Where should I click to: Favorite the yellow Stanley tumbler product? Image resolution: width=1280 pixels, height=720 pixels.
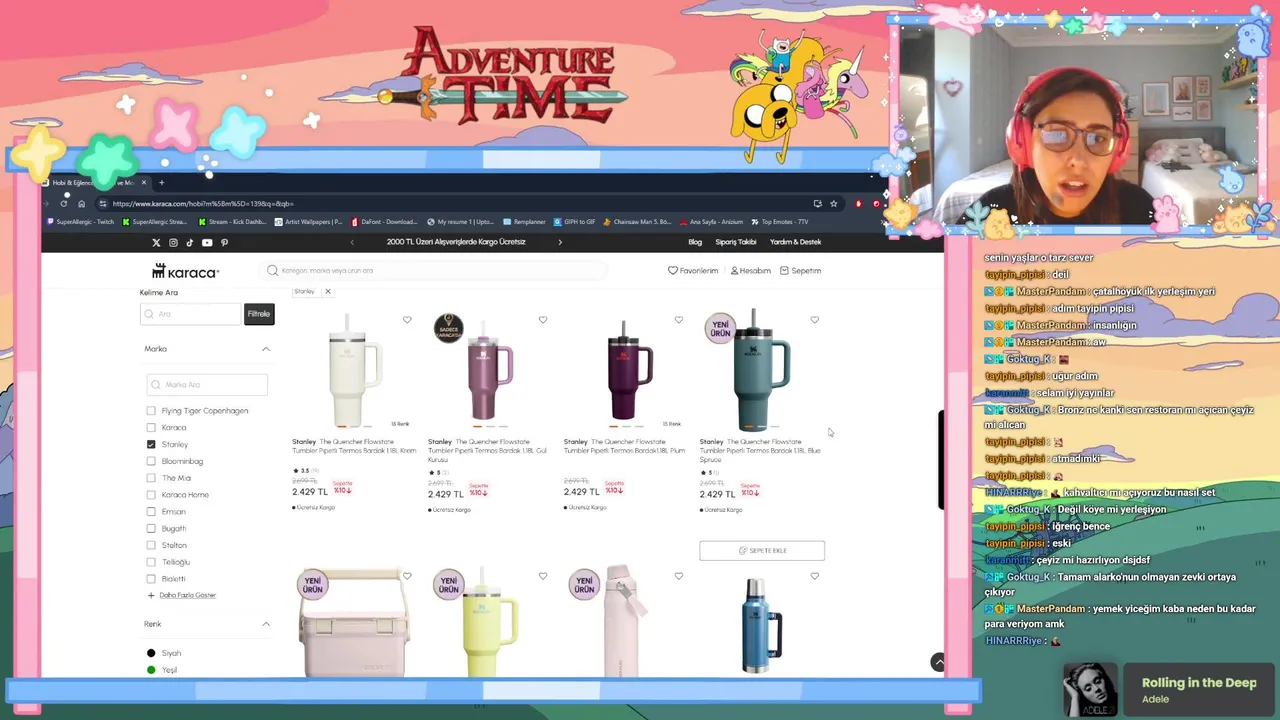[543, 576]
